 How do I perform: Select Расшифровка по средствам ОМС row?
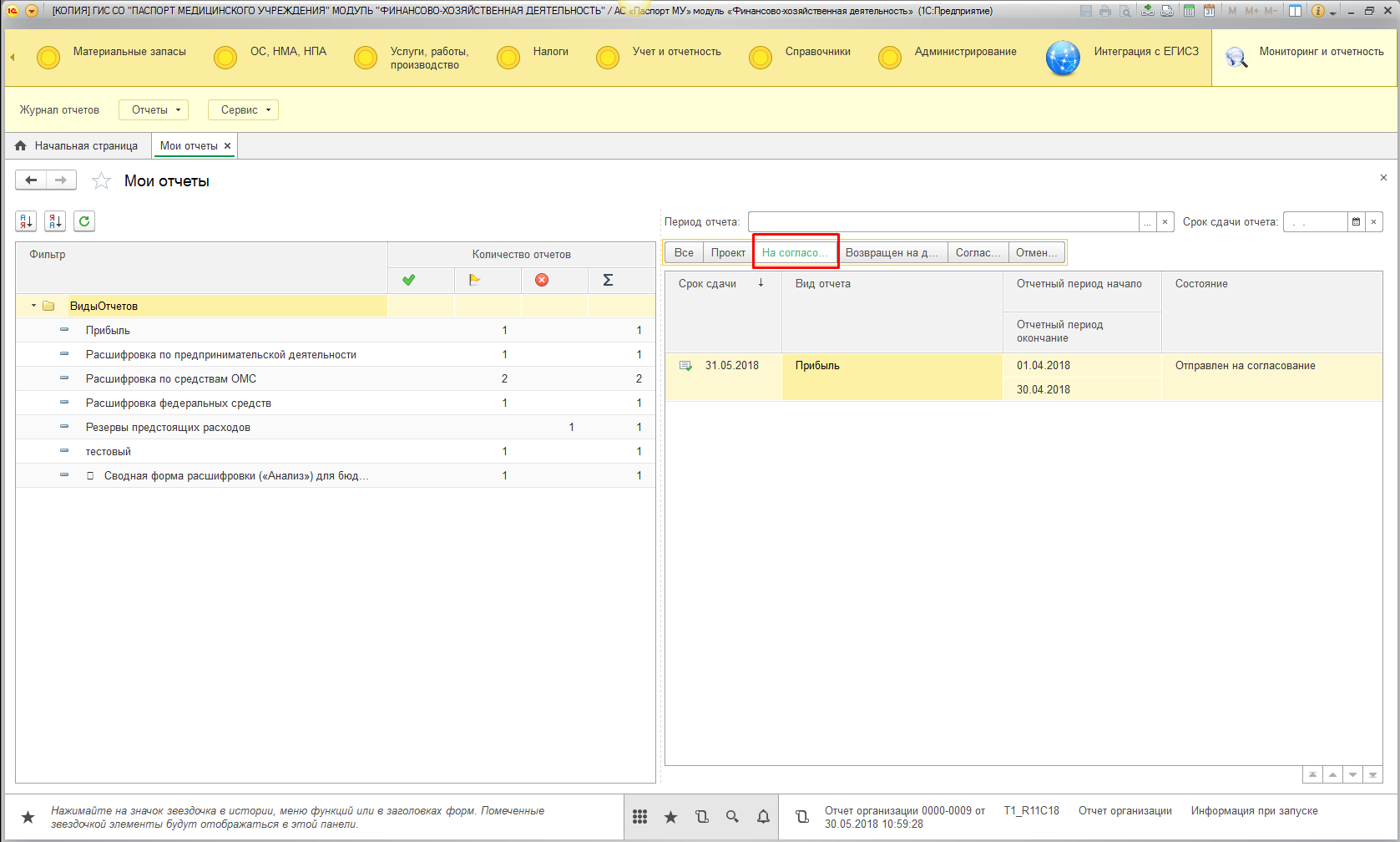pos(171,379)
